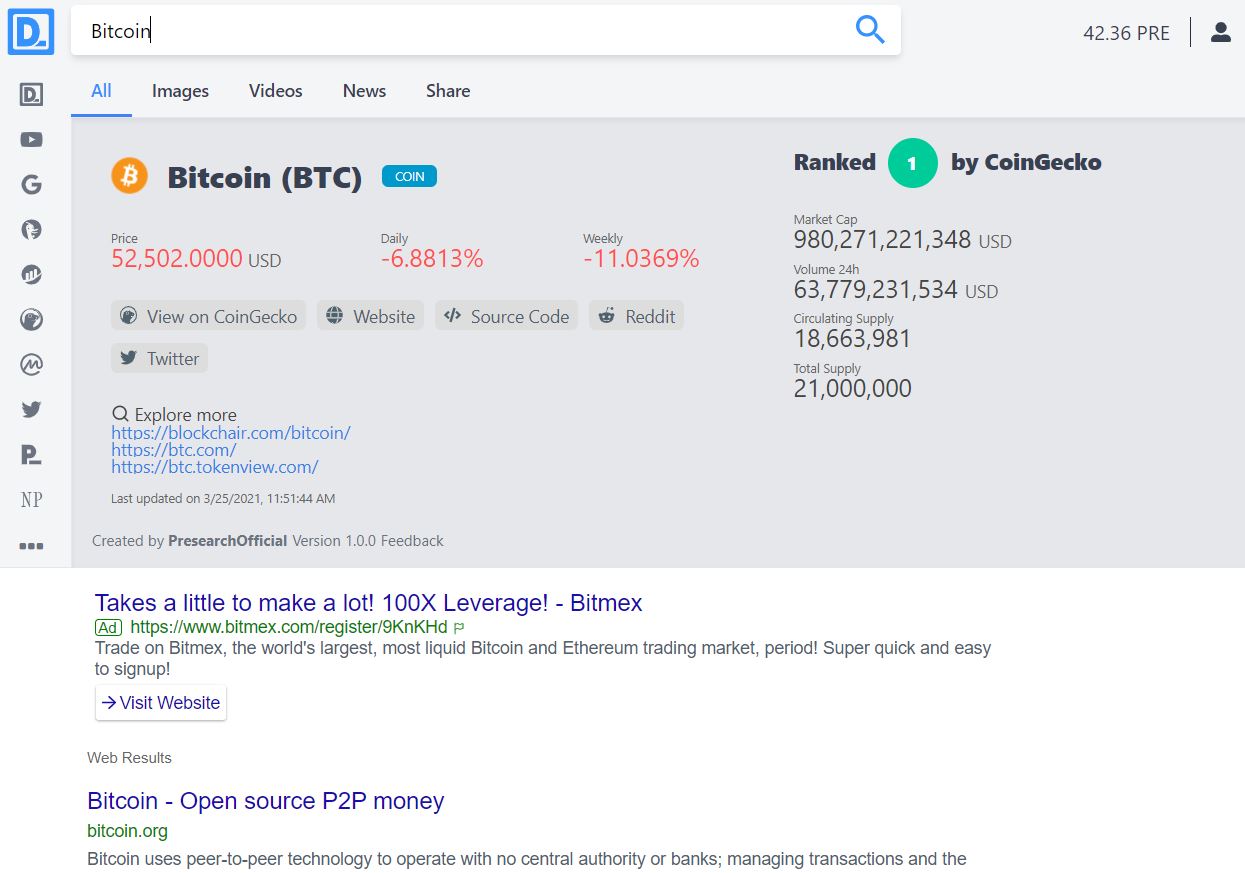The width and height of the screenshot is (1245, 873).
Task: Select the bar-chart provider icon in sidebar
Action: [x=32, y=274]
